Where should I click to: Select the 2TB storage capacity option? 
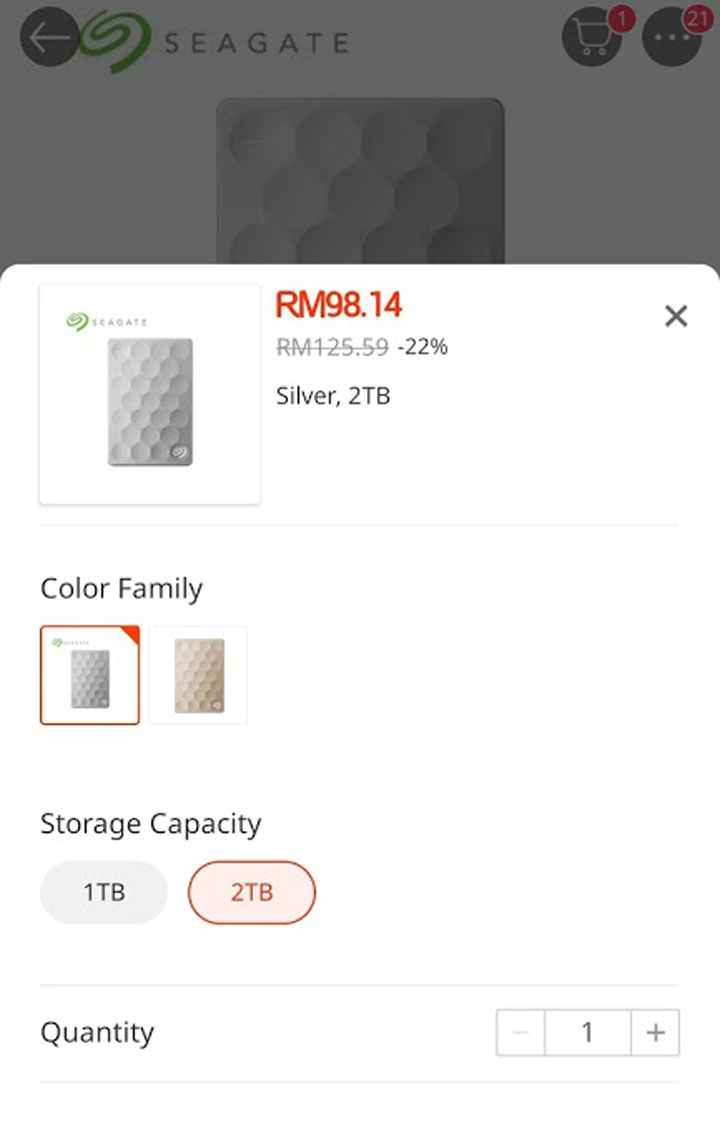[251, 892]
